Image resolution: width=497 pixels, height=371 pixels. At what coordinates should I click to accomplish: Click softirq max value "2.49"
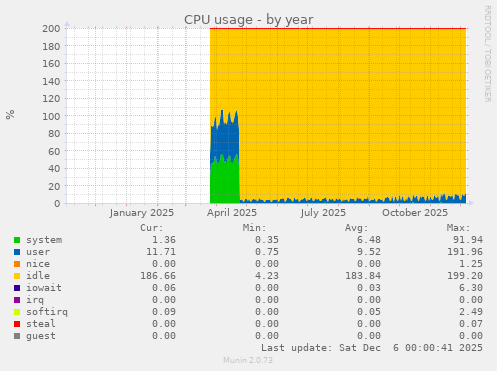coord(471,312)
